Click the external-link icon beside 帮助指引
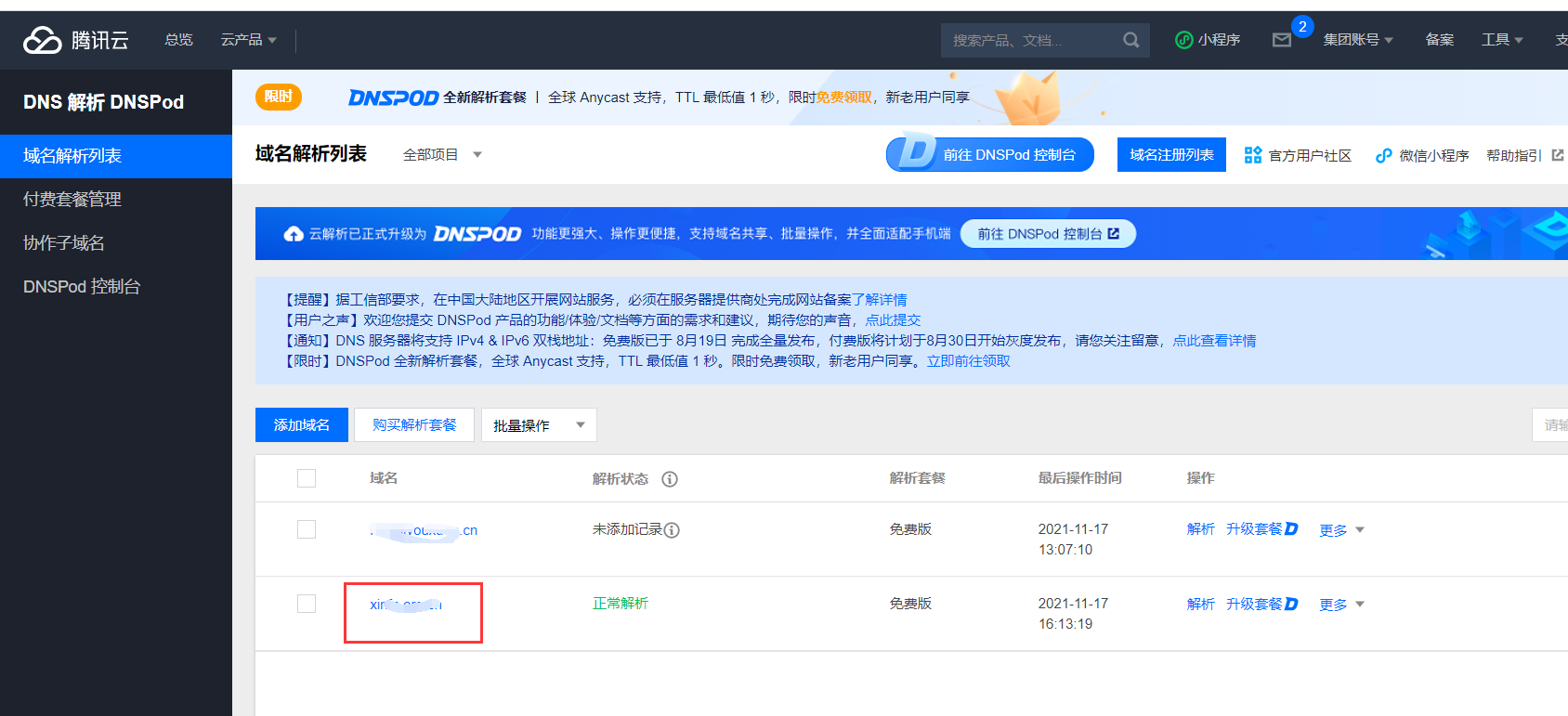Screen dimensions: 1568x716 click(1558, 155)
